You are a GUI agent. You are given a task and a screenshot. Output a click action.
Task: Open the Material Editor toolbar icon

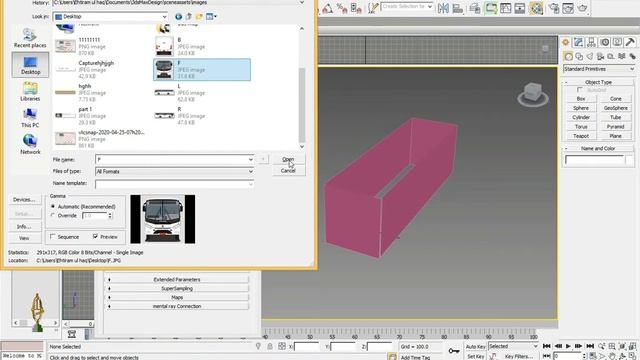click(536, 8)
